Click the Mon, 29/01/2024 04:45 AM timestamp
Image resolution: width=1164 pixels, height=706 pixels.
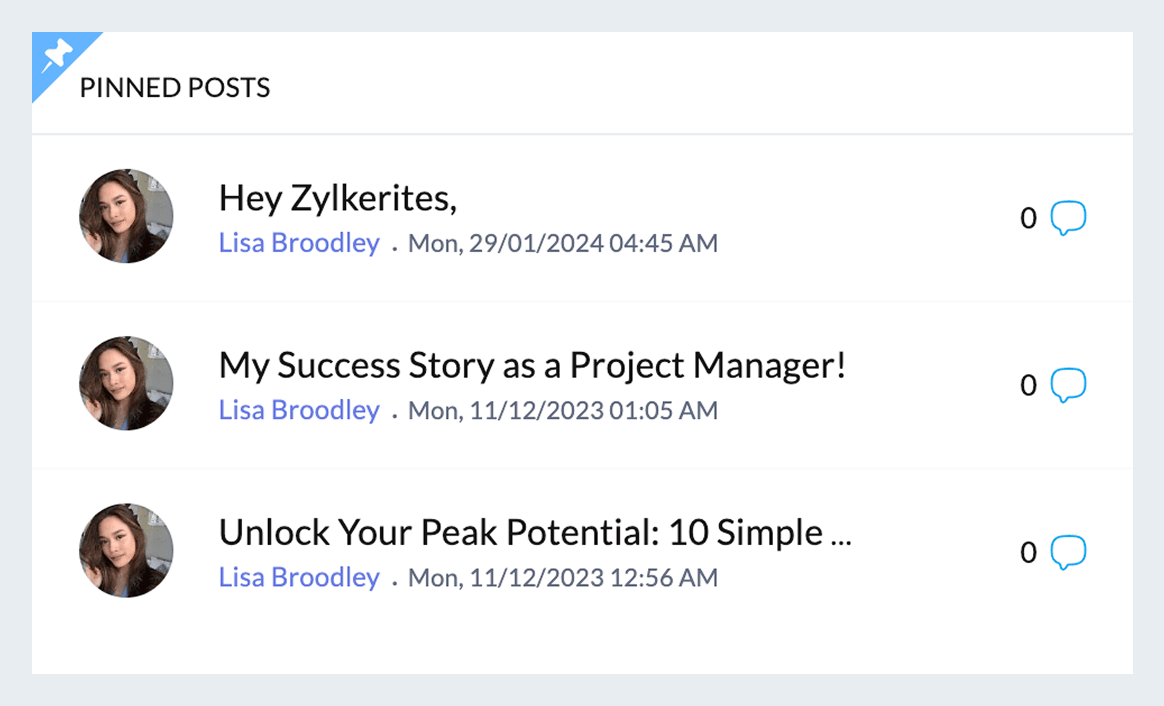563,243
